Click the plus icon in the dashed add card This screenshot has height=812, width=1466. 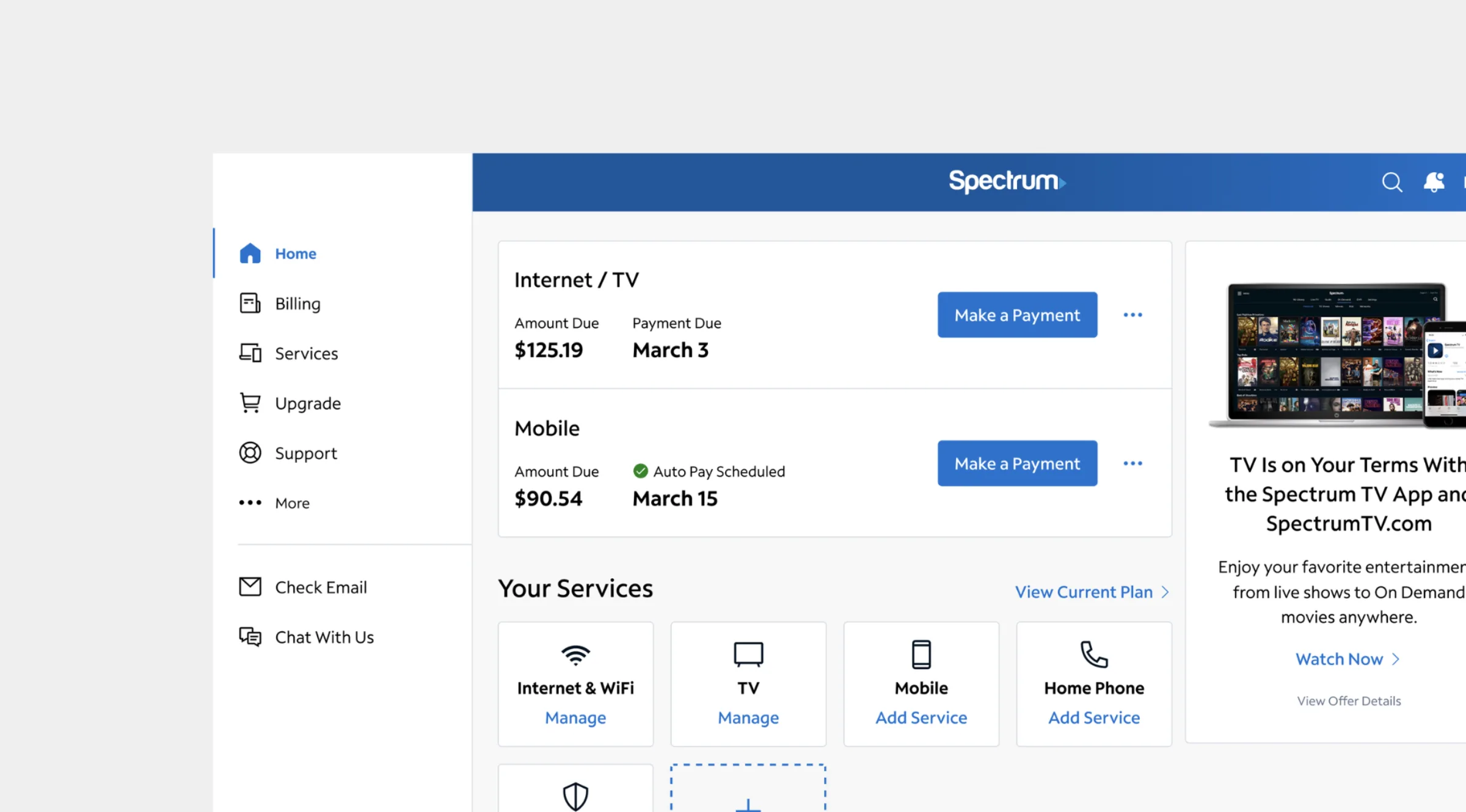[x=748, y=805]
